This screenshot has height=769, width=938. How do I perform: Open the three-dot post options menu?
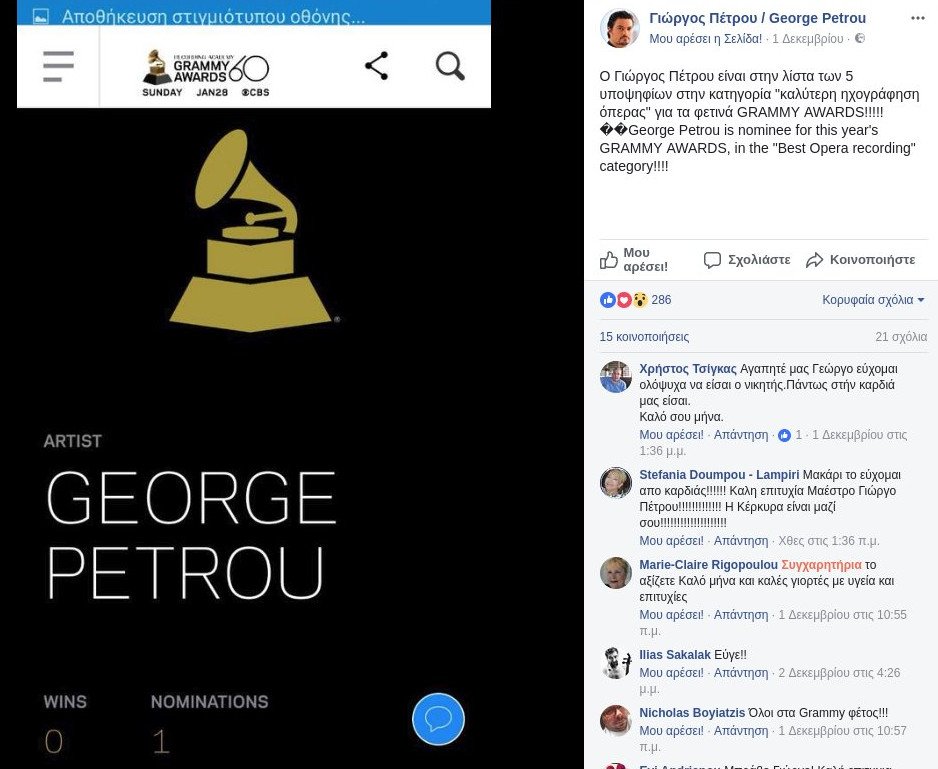[917, 18]
